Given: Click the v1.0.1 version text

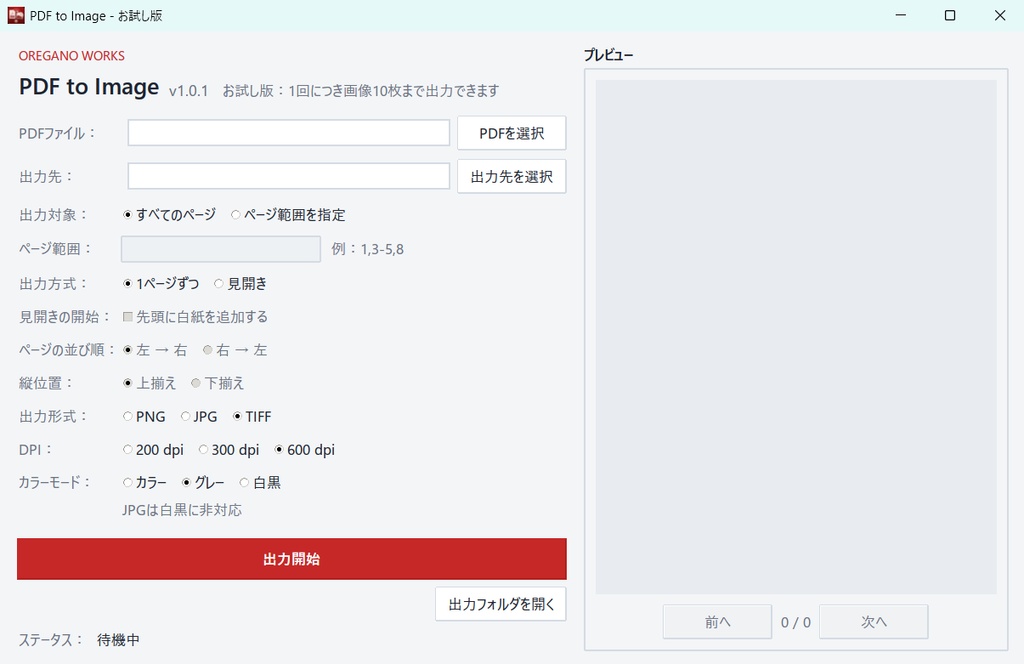Looking at the screenshot, I should pyautogui.click(x=188, y=91).
